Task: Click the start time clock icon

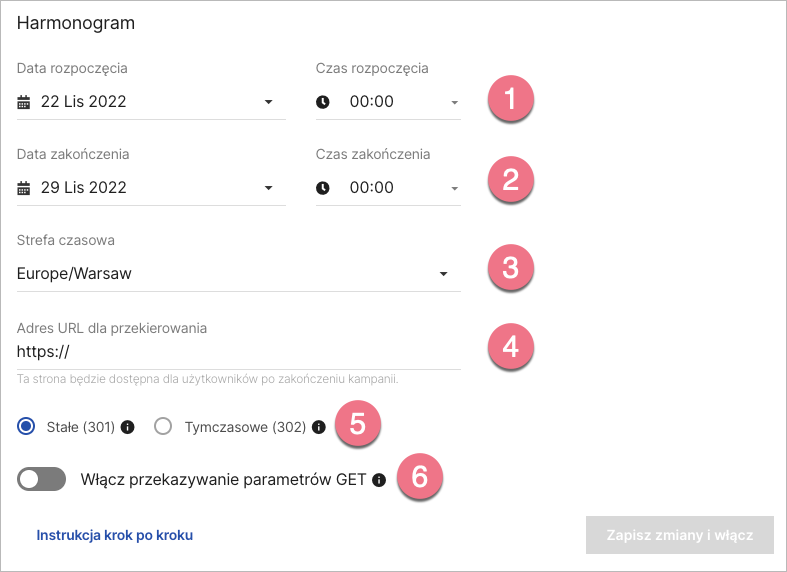Action: pos(322,102)
